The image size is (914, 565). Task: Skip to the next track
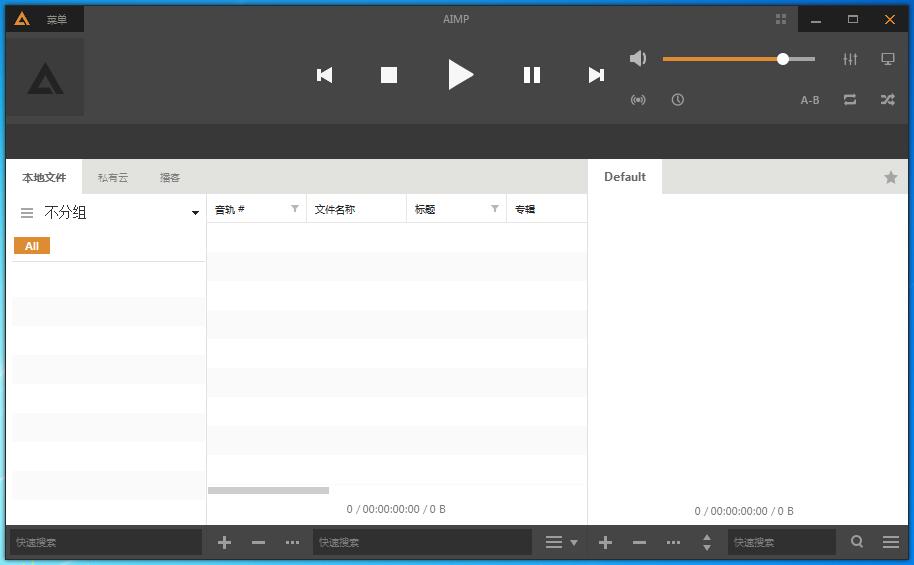tap(596, 75)
